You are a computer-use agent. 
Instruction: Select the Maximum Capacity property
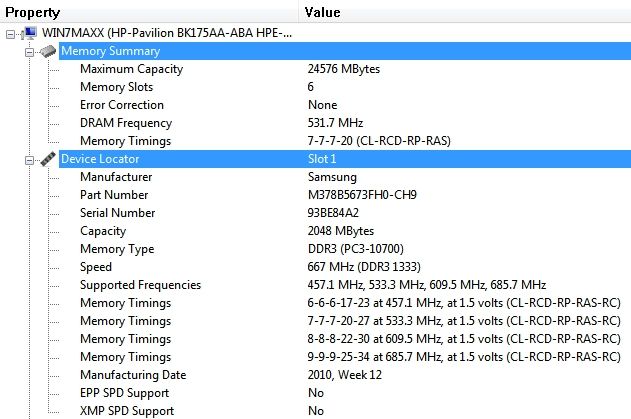click(132, 69)
